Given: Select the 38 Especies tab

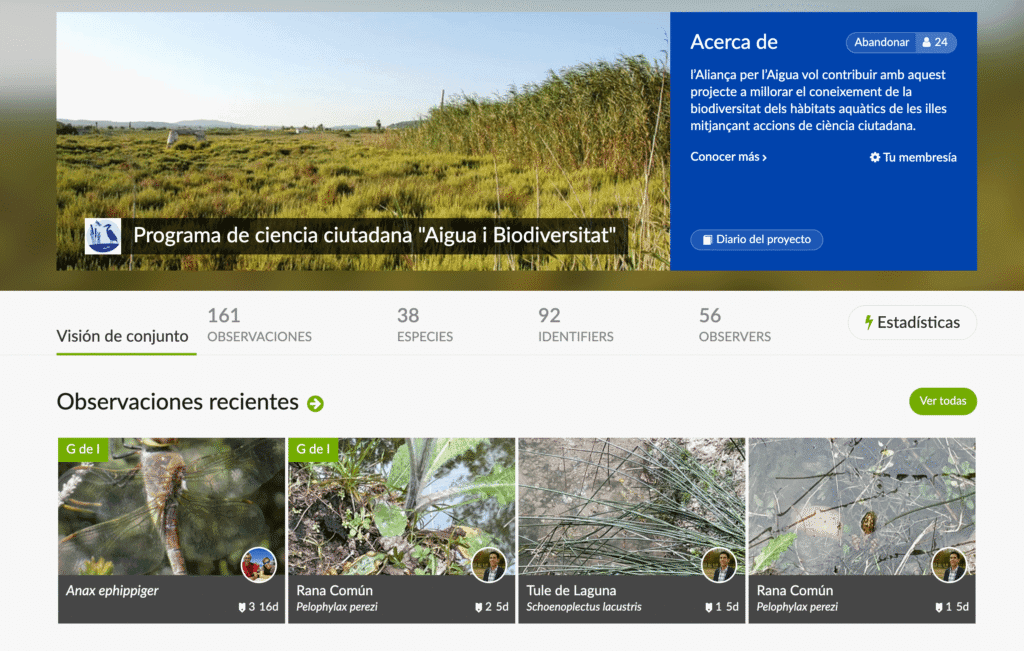Looking at the screenshot, I should (424, 326).
